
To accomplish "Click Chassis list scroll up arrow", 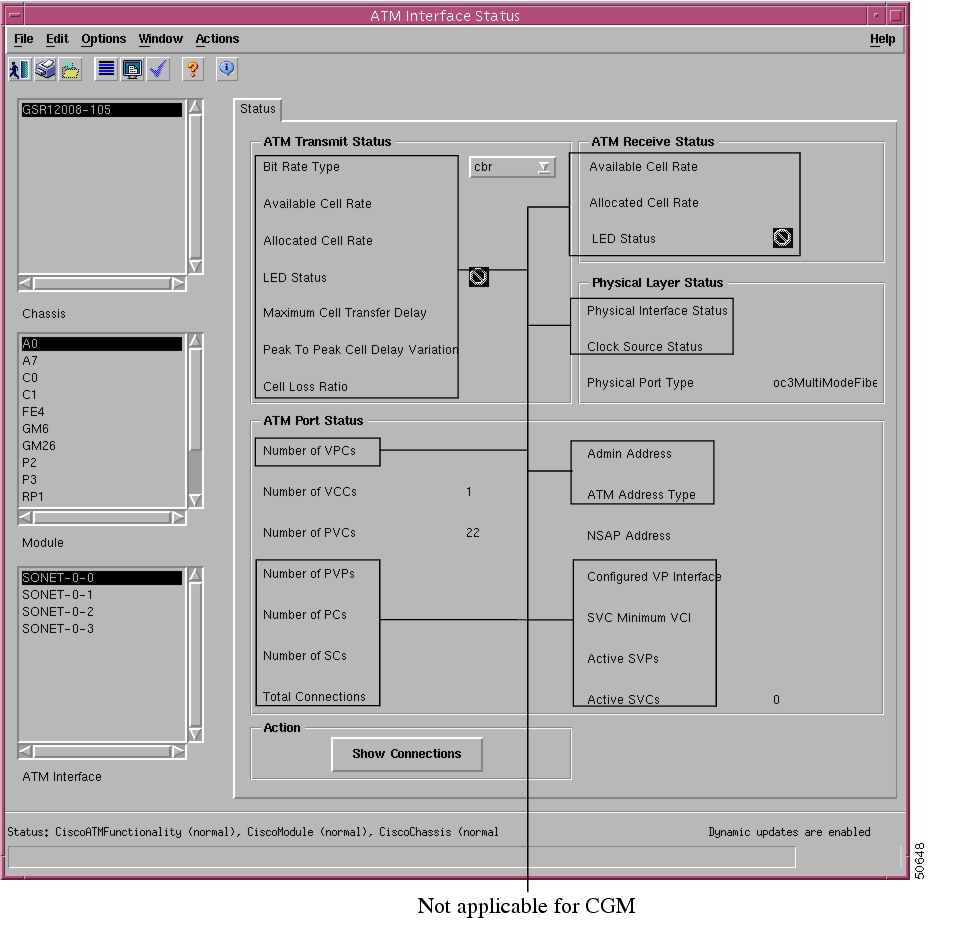I will 195,107.
